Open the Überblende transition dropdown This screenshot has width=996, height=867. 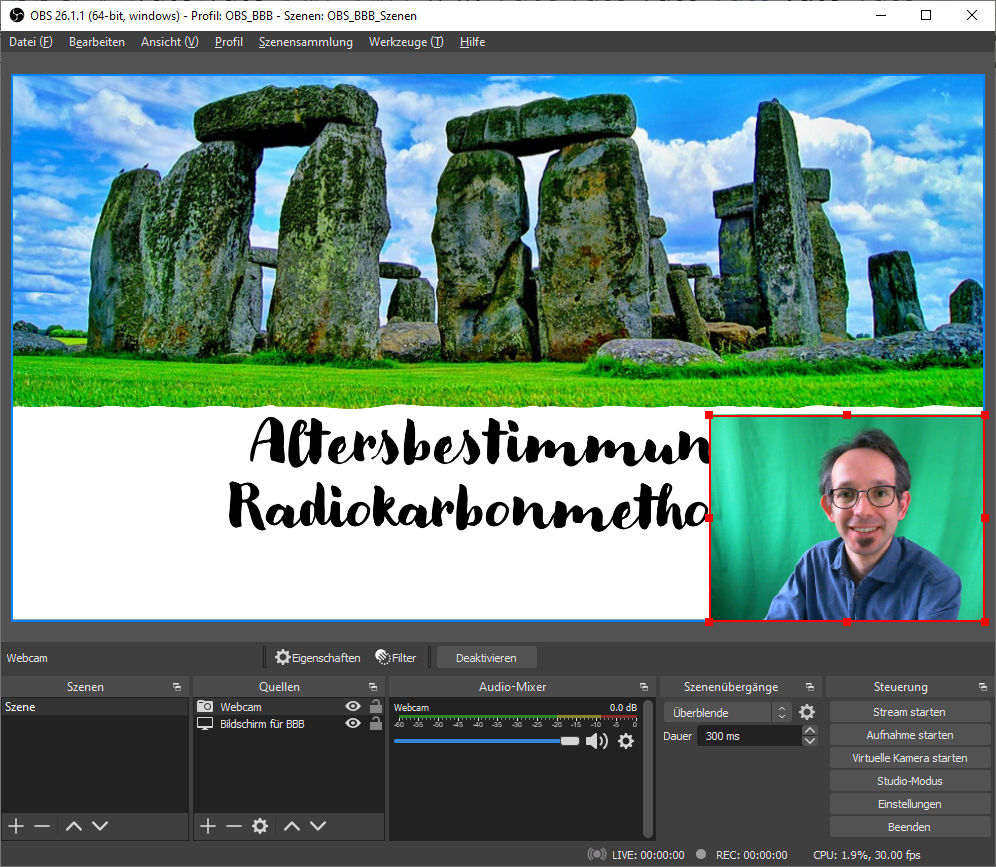[727, 713]
